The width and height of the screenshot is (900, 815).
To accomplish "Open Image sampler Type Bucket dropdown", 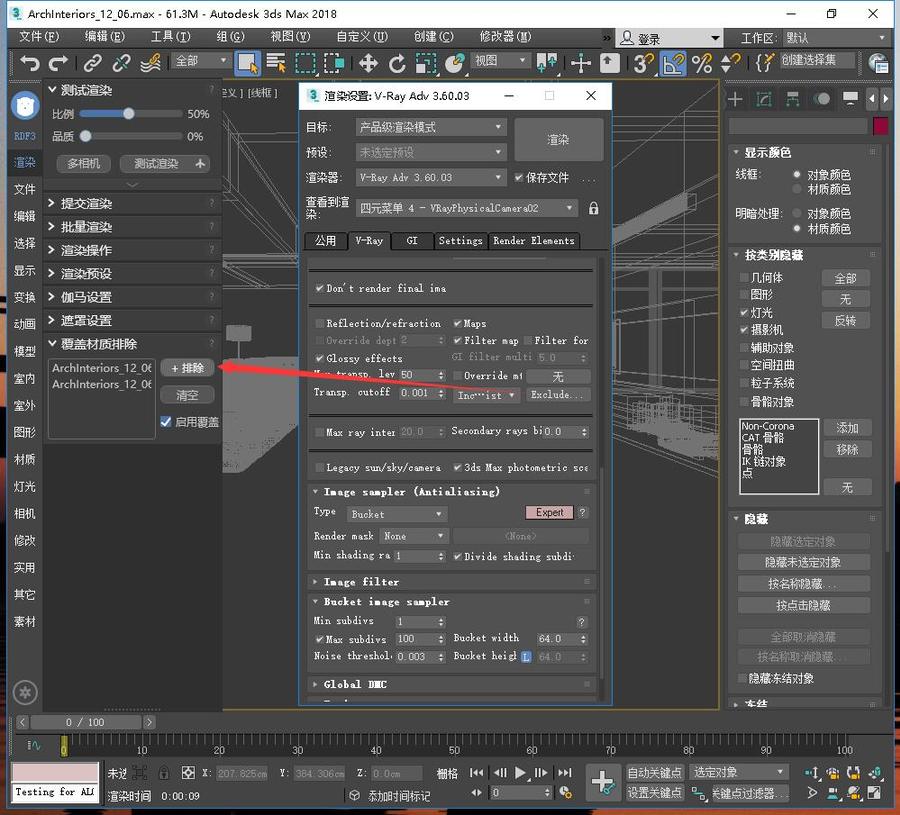I will point(397,514).
